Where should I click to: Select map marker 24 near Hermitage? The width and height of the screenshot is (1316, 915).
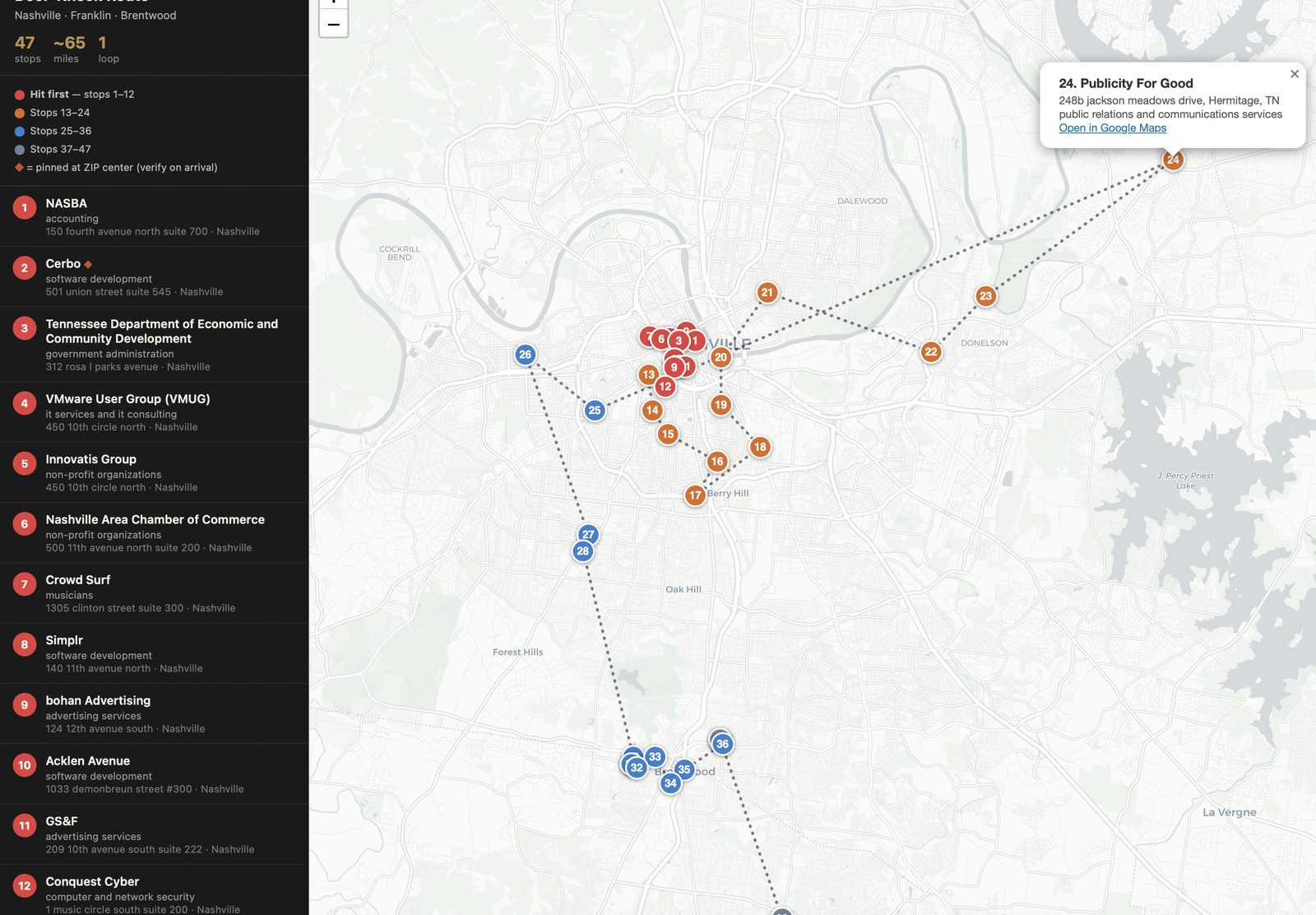click(x=1173, y=160)
